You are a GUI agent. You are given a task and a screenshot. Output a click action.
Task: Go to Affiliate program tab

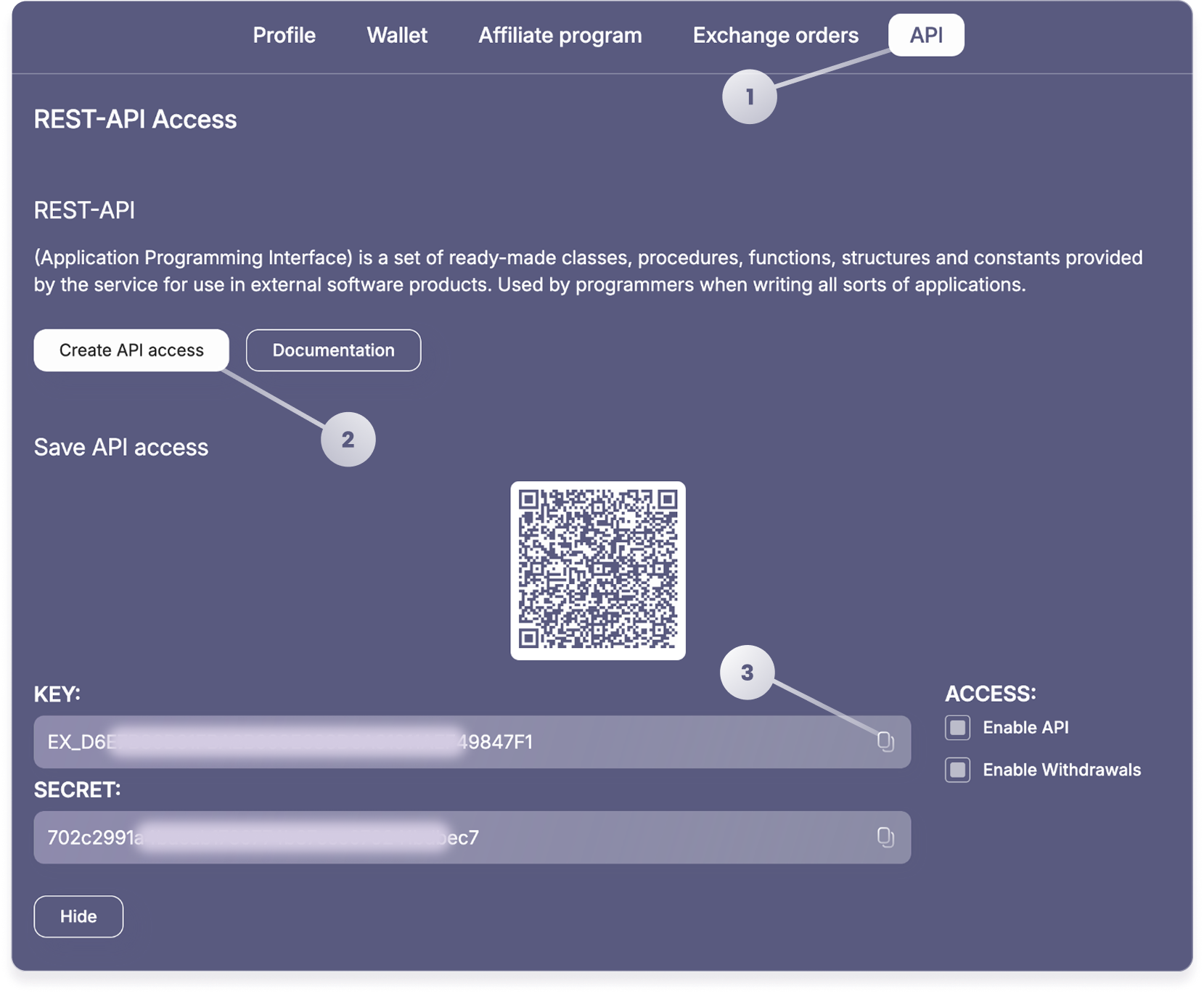click(560, 35)
